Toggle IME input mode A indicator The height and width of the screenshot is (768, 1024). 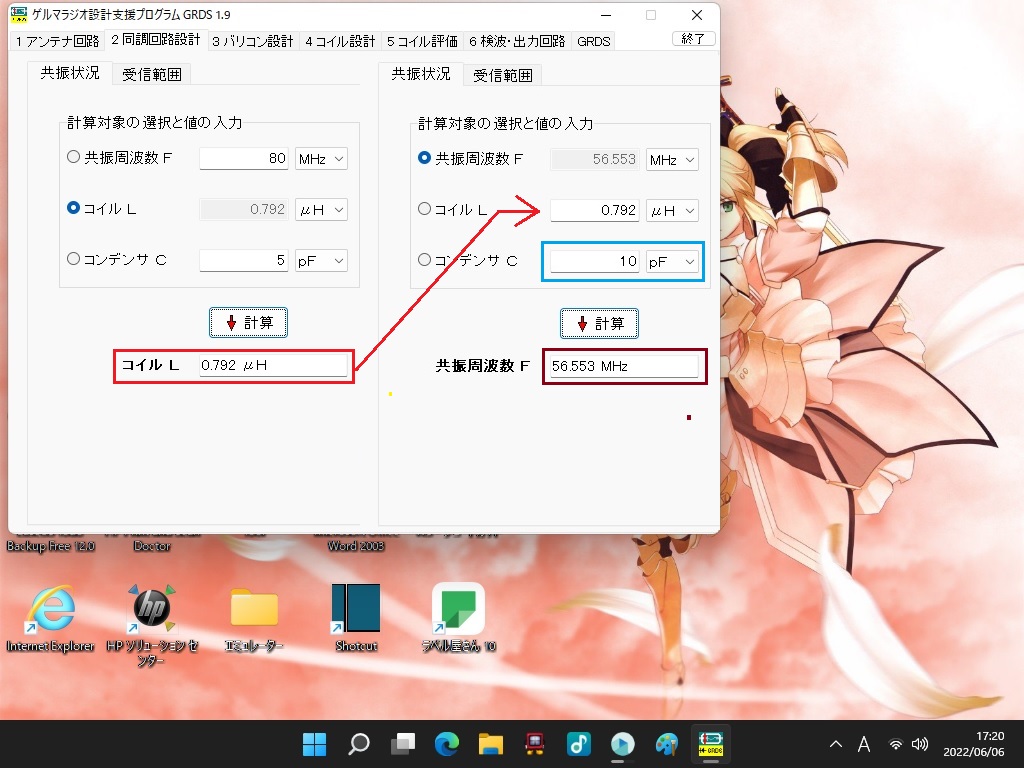pyautogui.click(x=863, y=744)
